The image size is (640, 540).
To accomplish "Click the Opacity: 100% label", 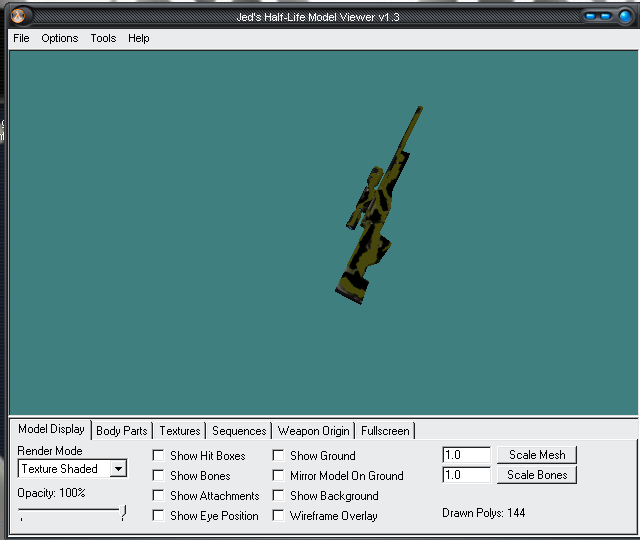I will pos(51,493).
